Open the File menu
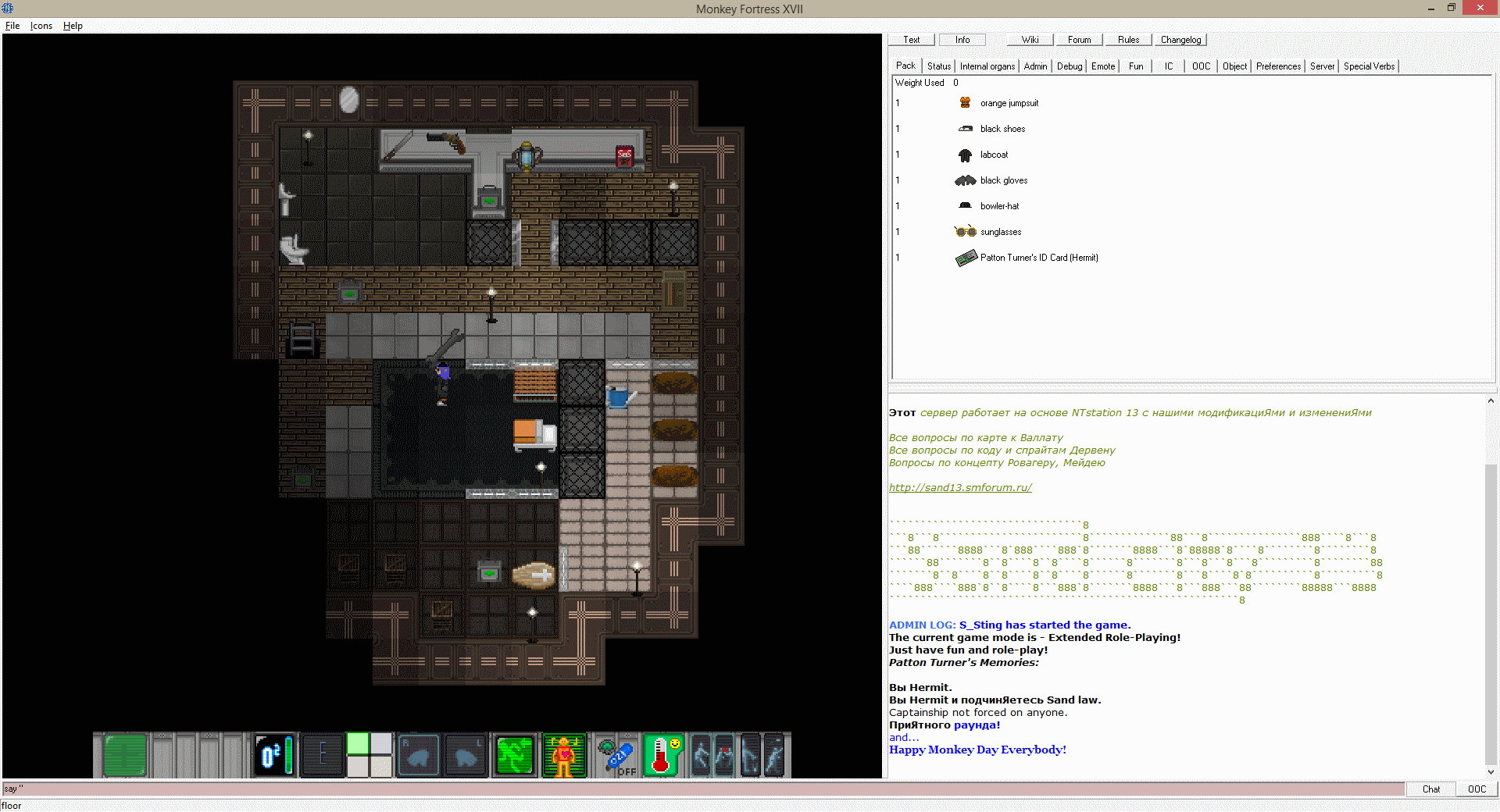1500x812 pixels. click(x=12, y=26)
